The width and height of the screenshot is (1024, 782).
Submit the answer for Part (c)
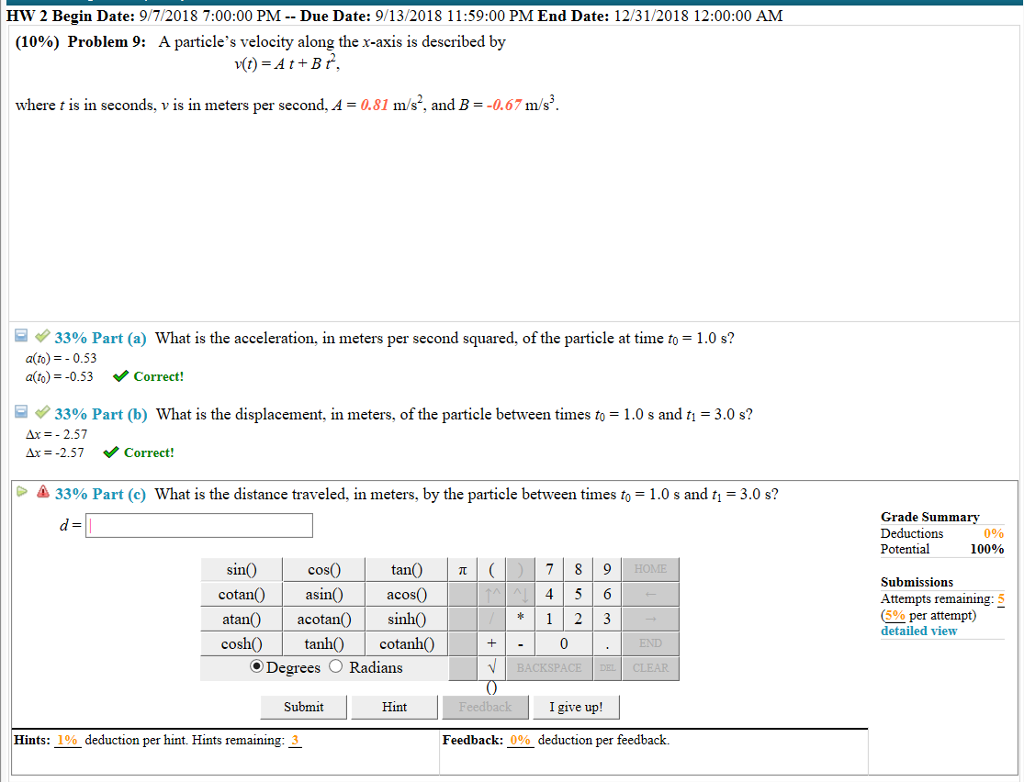click(x=303, y=707)
